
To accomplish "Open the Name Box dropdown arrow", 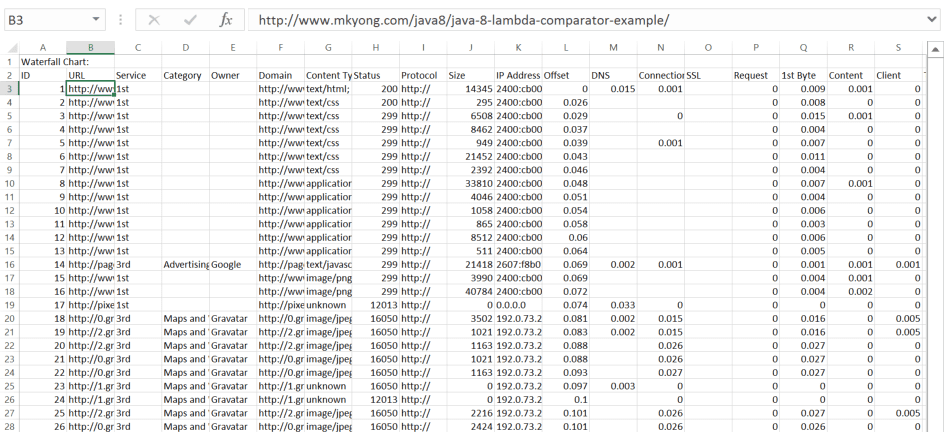I will [95, 20].
